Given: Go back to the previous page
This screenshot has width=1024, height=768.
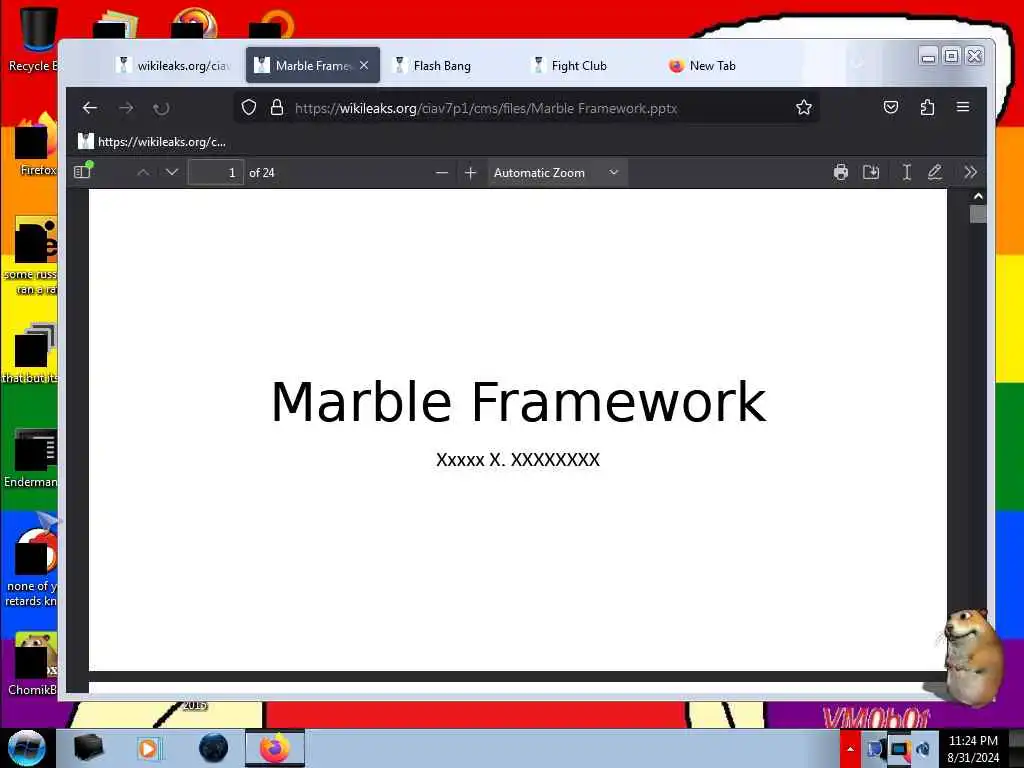Looking at the screenshot, I should coord(89,108).
